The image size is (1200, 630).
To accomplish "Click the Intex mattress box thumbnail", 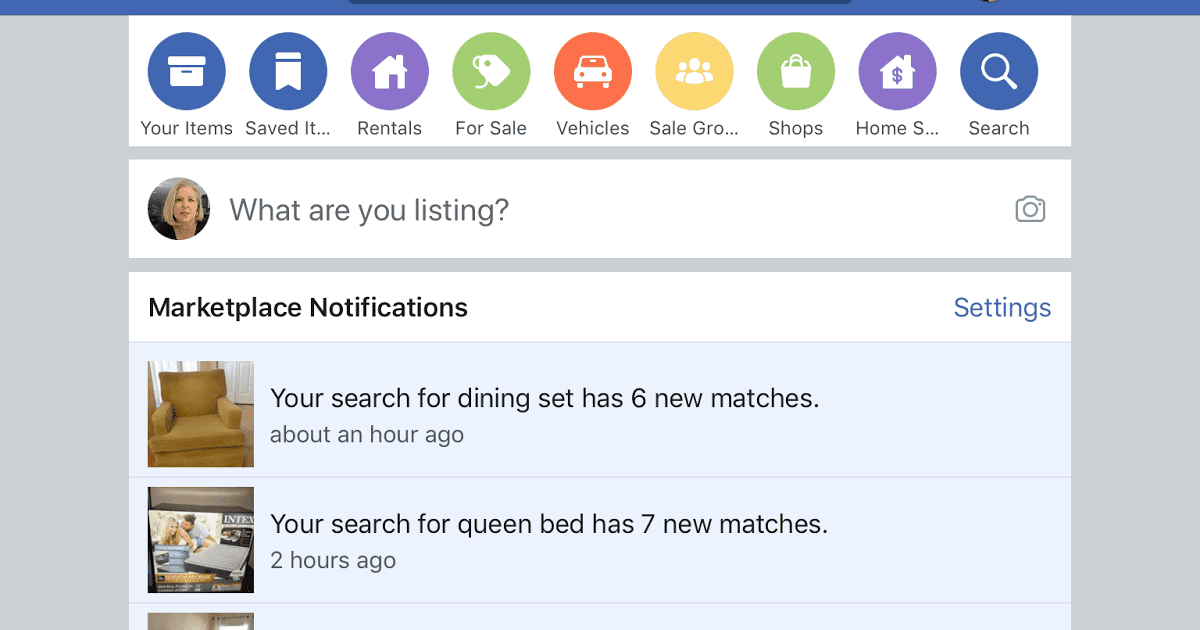I will click(x=200, y=540).
